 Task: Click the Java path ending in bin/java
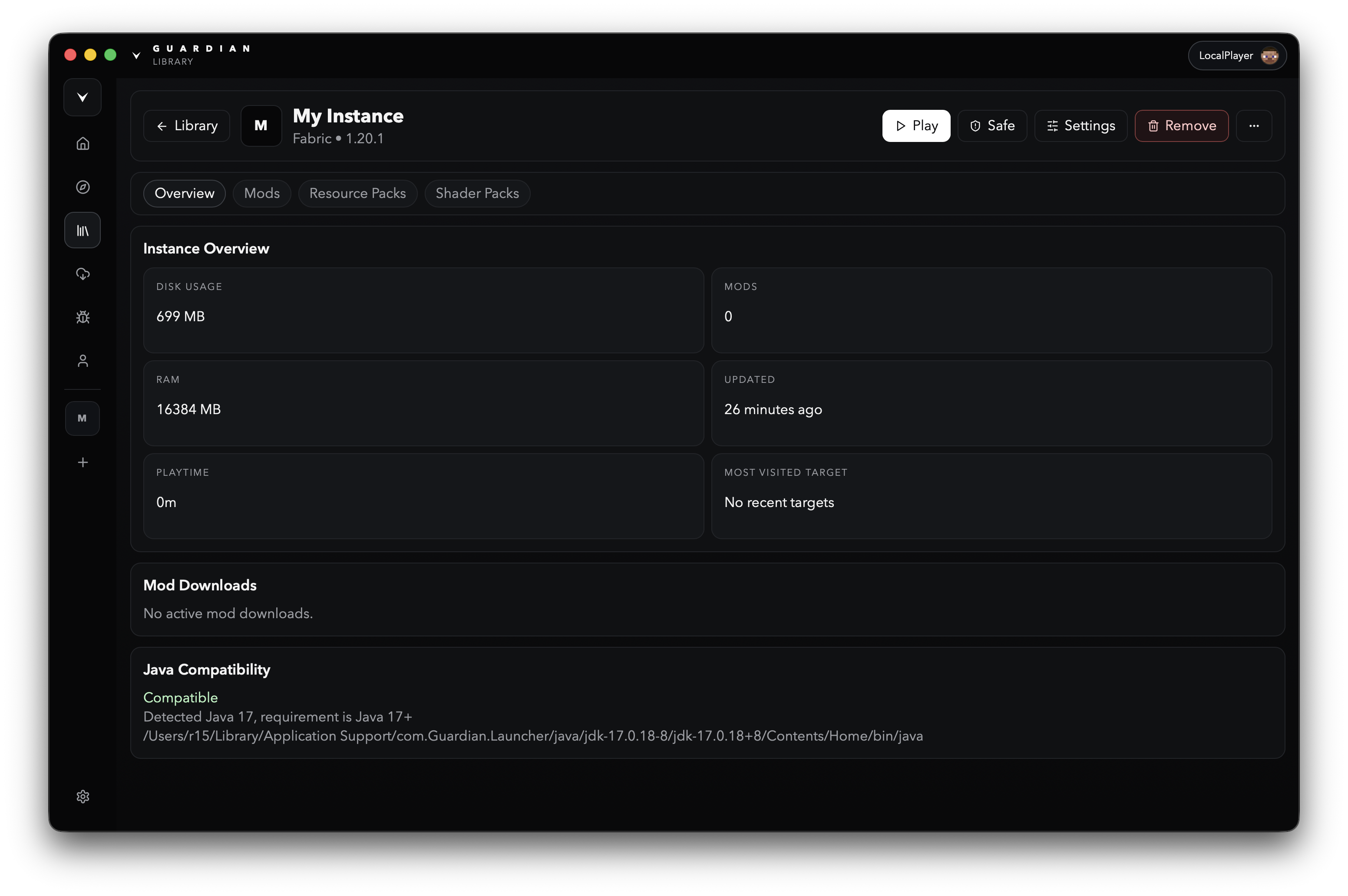pos(533,736)
